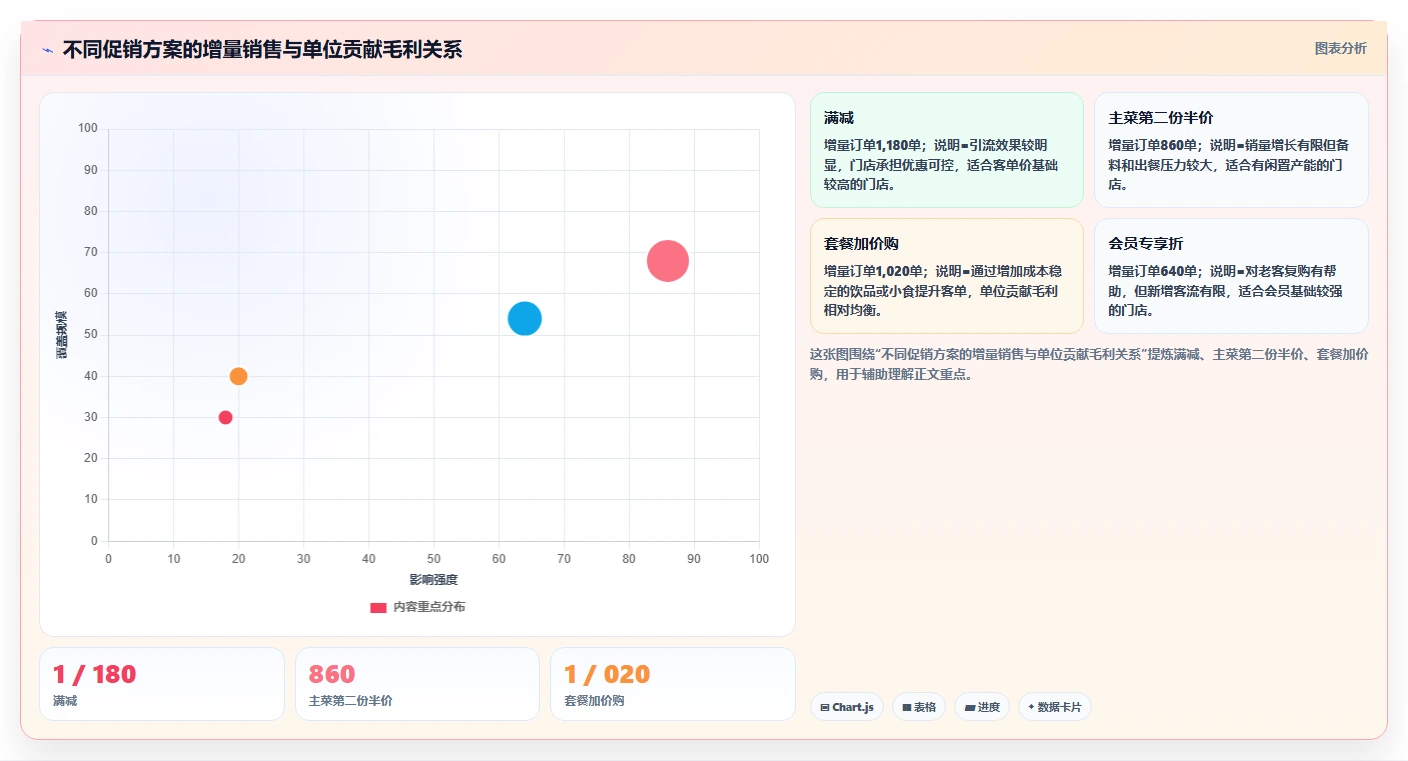Click the 覆盖规模 y-axis title
The height and width of the screenshot is (761, 1408).
tap(61, 335)
